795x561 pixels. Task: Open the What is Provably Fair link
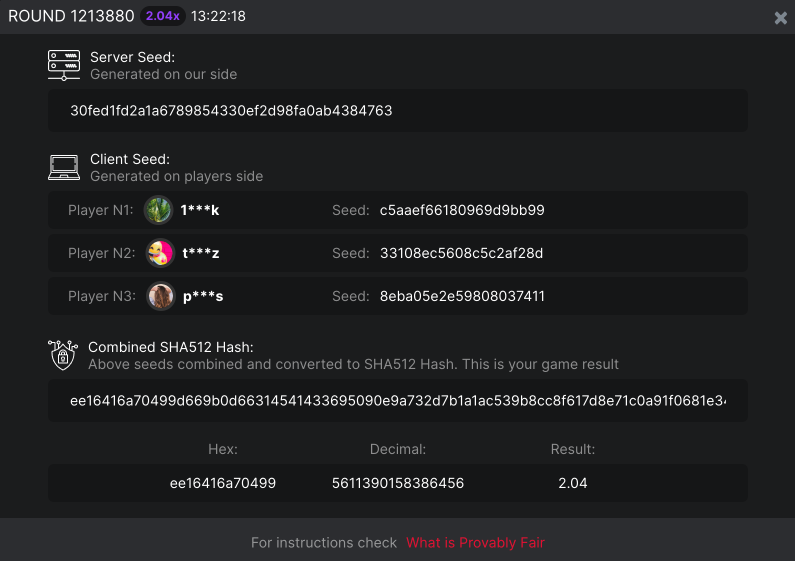click(x=475, y=543)
